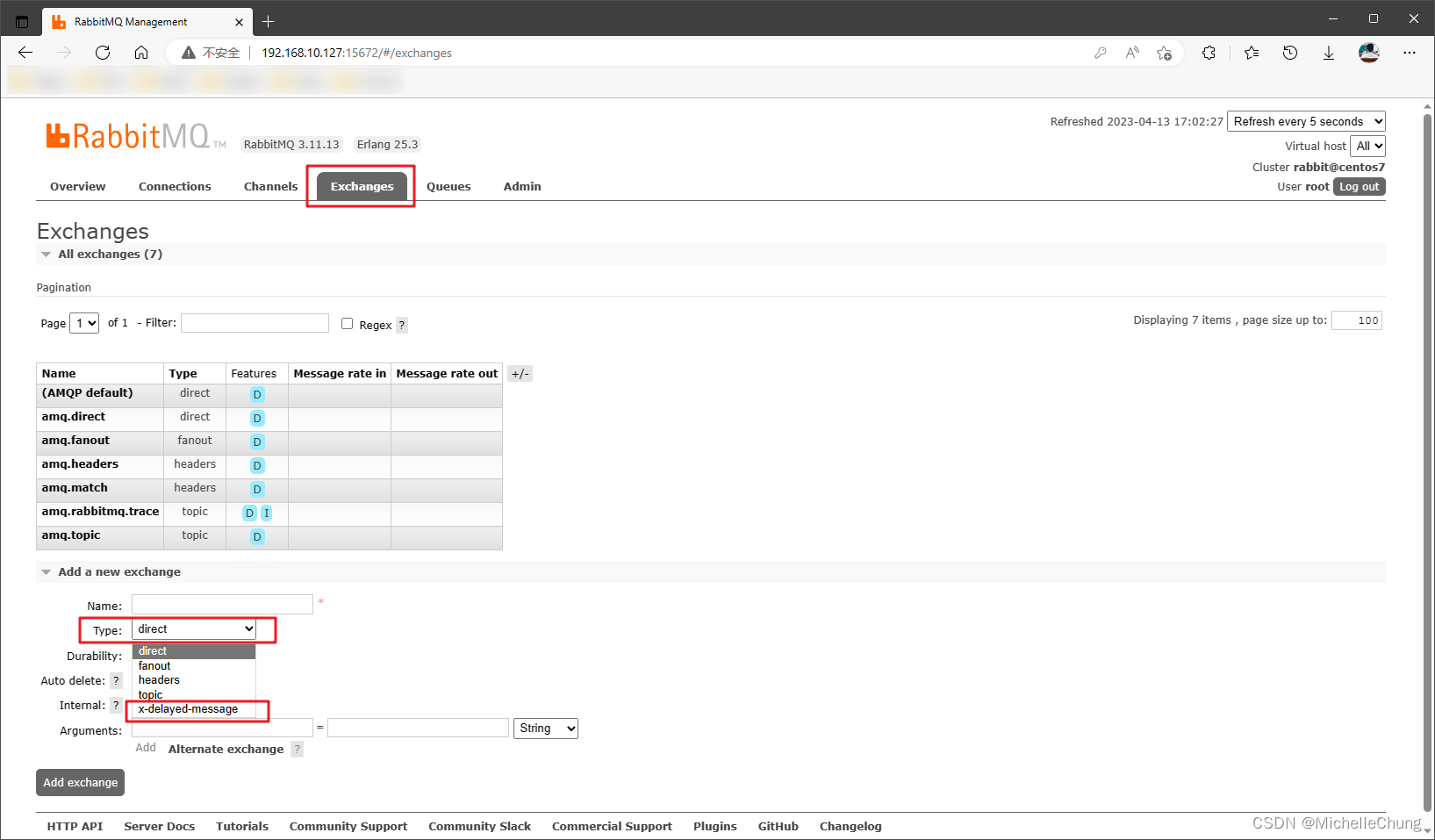
Task: Click the arguments key input field
Action: (222, 728)
